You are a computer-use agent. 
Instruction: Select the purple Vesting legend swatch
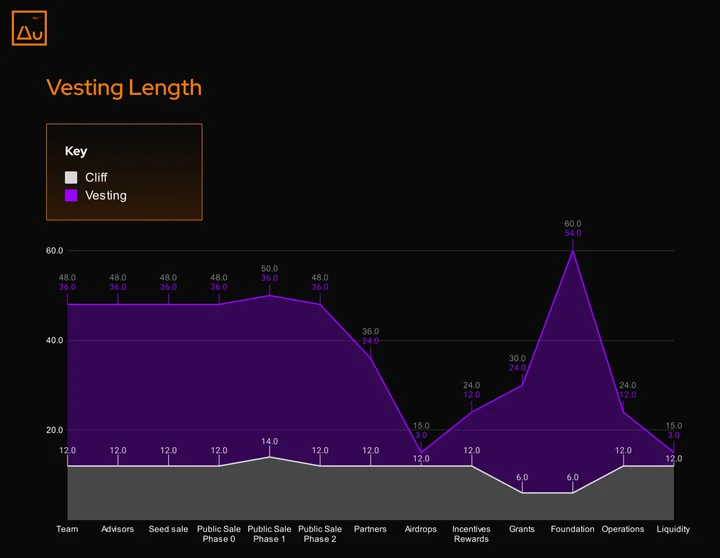[71, 195]
